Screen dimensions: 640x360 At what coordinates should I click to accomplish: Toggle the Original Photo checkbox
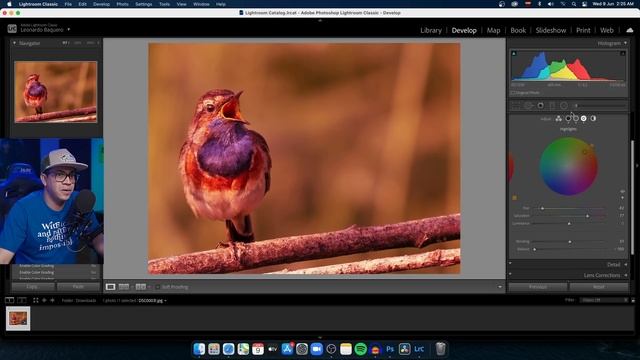[513, 93]
